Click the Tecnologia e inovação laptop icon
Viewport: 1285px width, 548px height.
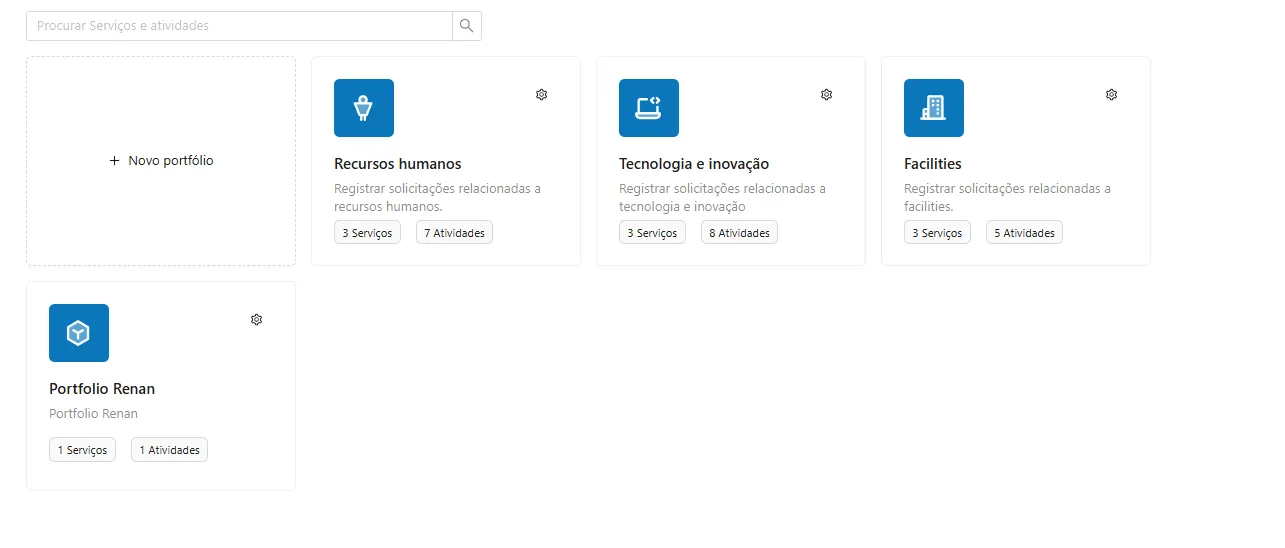[x=649, y=108]
